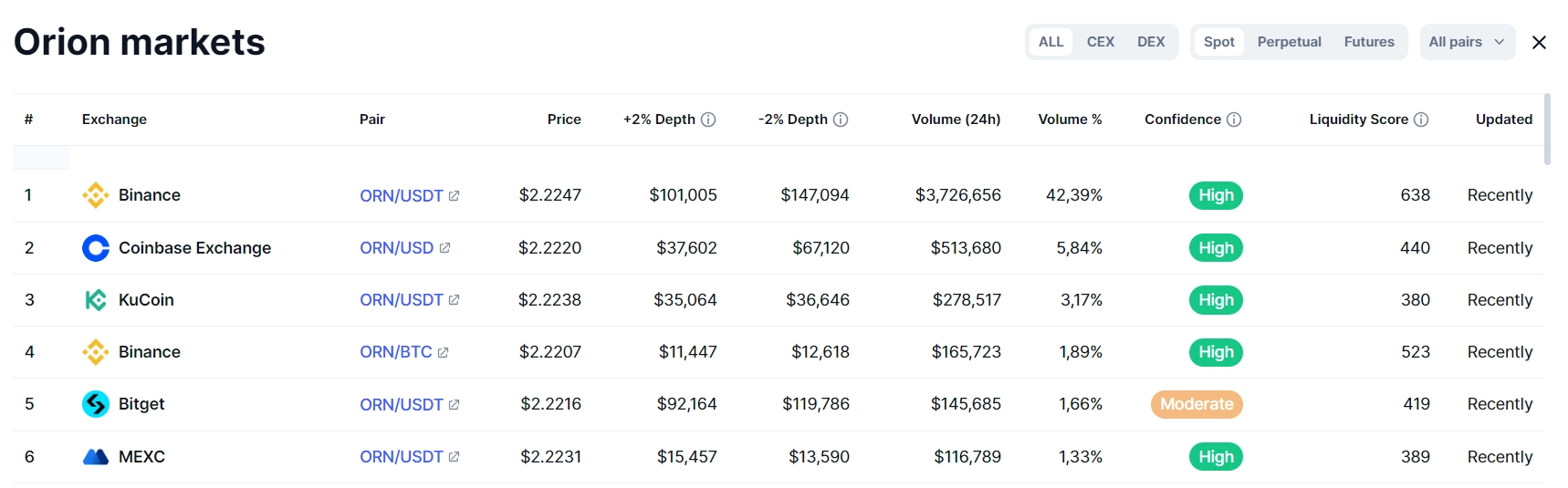Click Coinbase Exchange name
The height and width of the screenshot is (488, 1568).
click(x=194, y=248)
